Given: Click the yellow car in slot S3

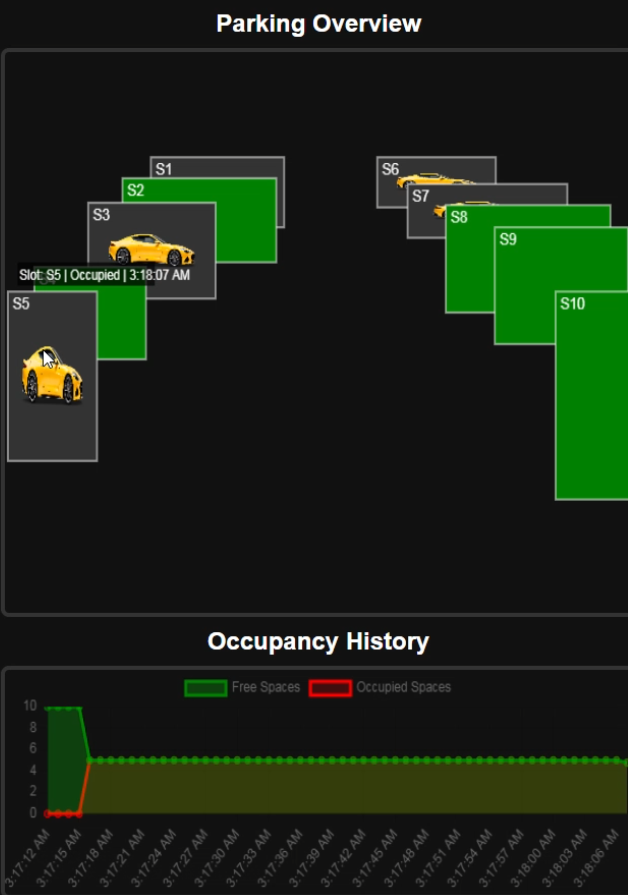Looking at the screenshot, I should [151, 249].
